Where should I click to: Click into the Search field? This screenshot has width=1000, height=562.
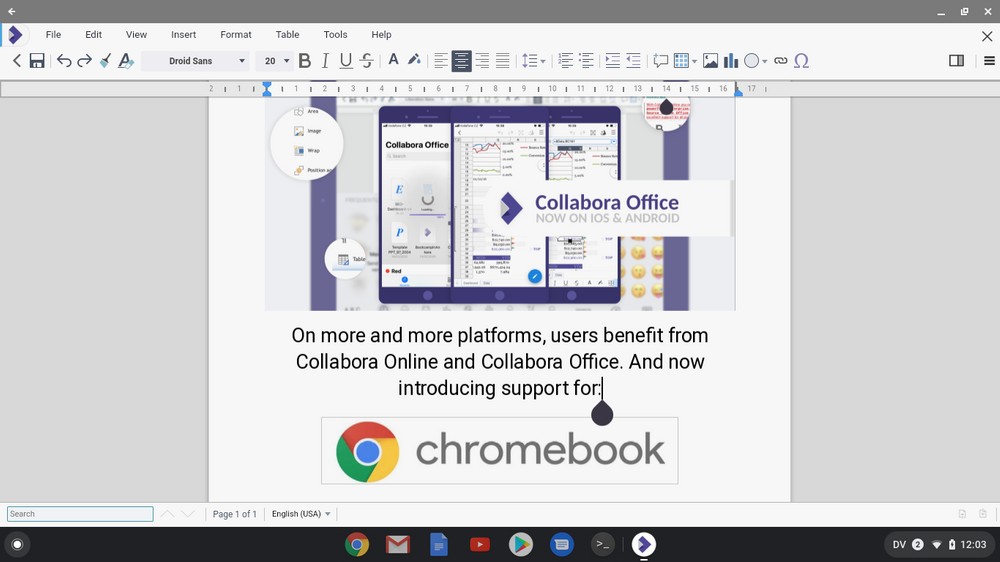point(80,514)
